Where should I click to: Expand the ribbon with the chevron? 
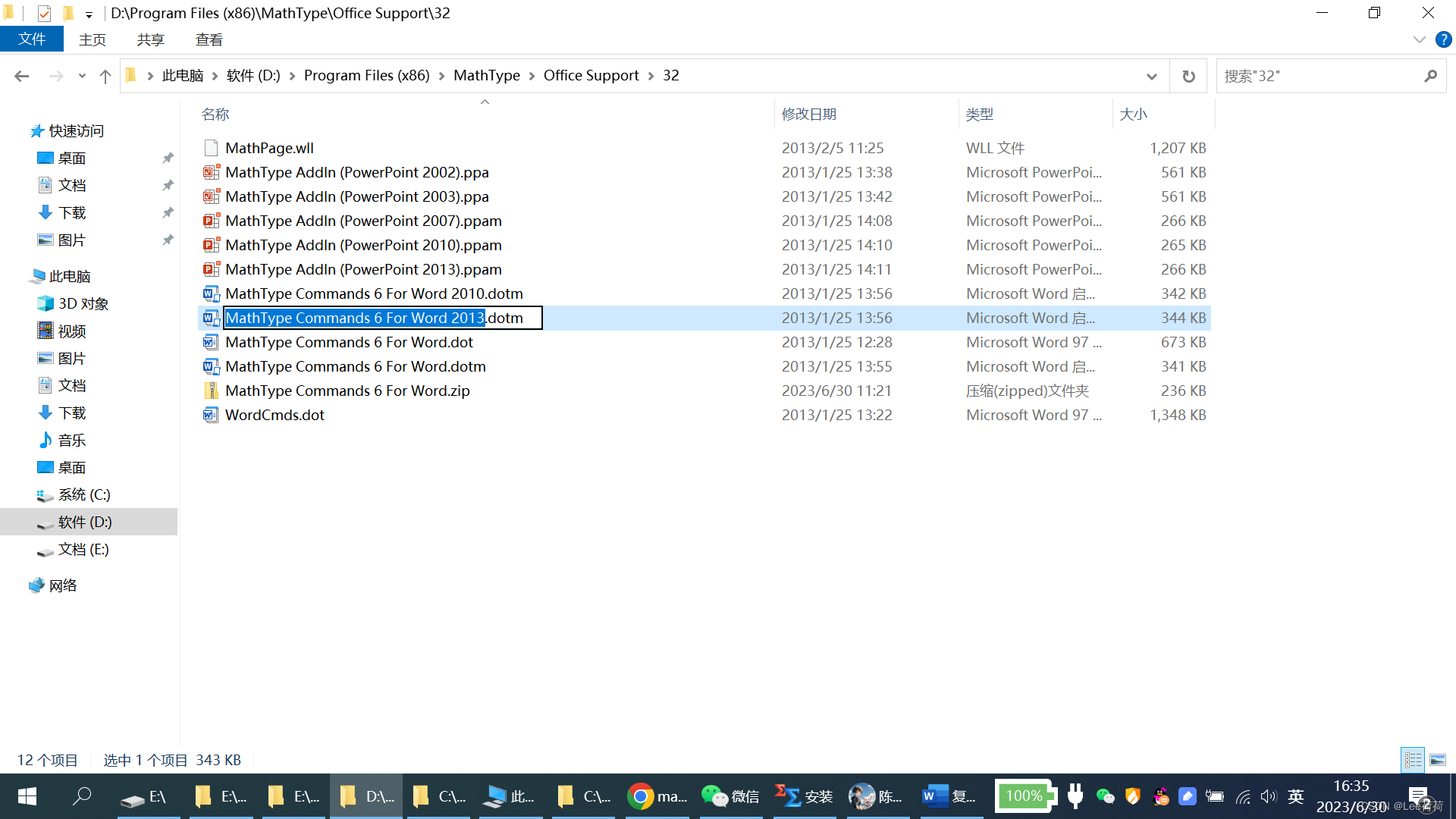(x=1419, y=39)
